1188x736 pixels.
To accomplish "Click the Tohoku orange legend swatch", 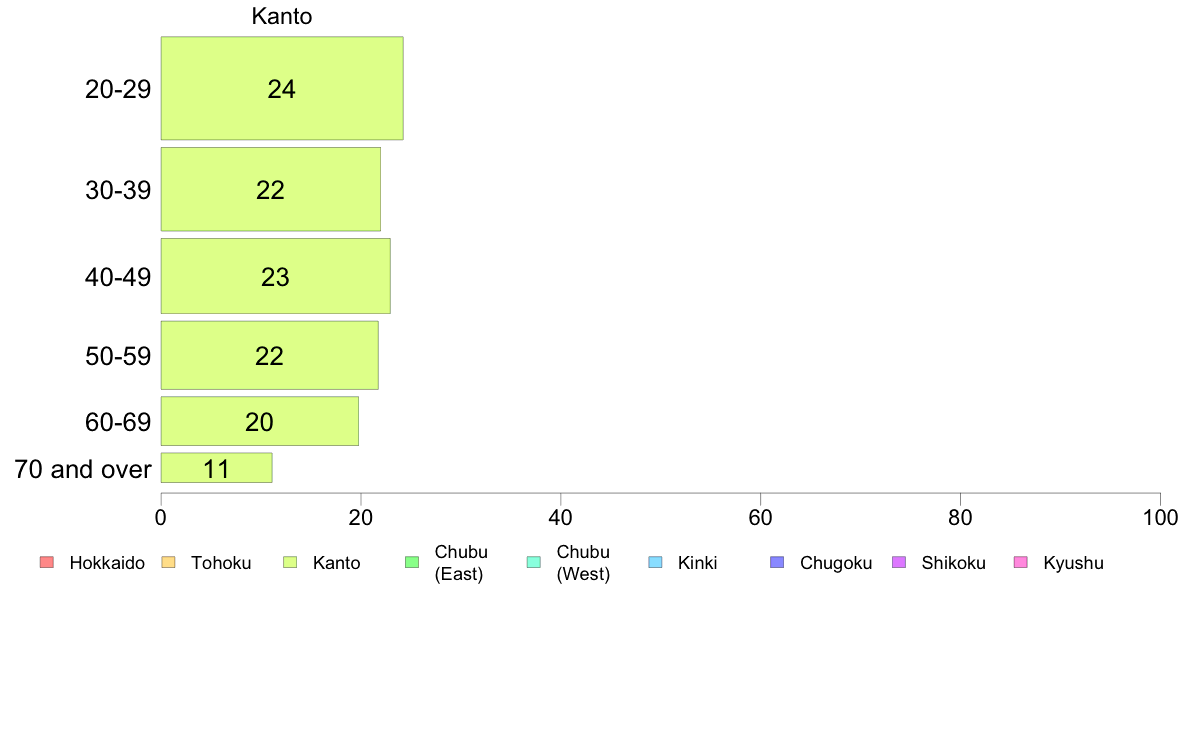I will 168,562.
